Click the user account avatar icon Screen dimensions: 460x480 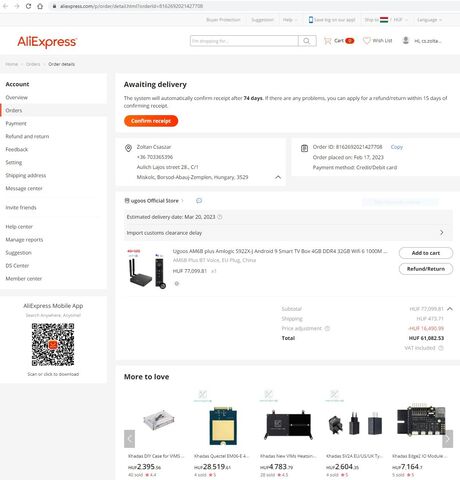coord(406,40)
